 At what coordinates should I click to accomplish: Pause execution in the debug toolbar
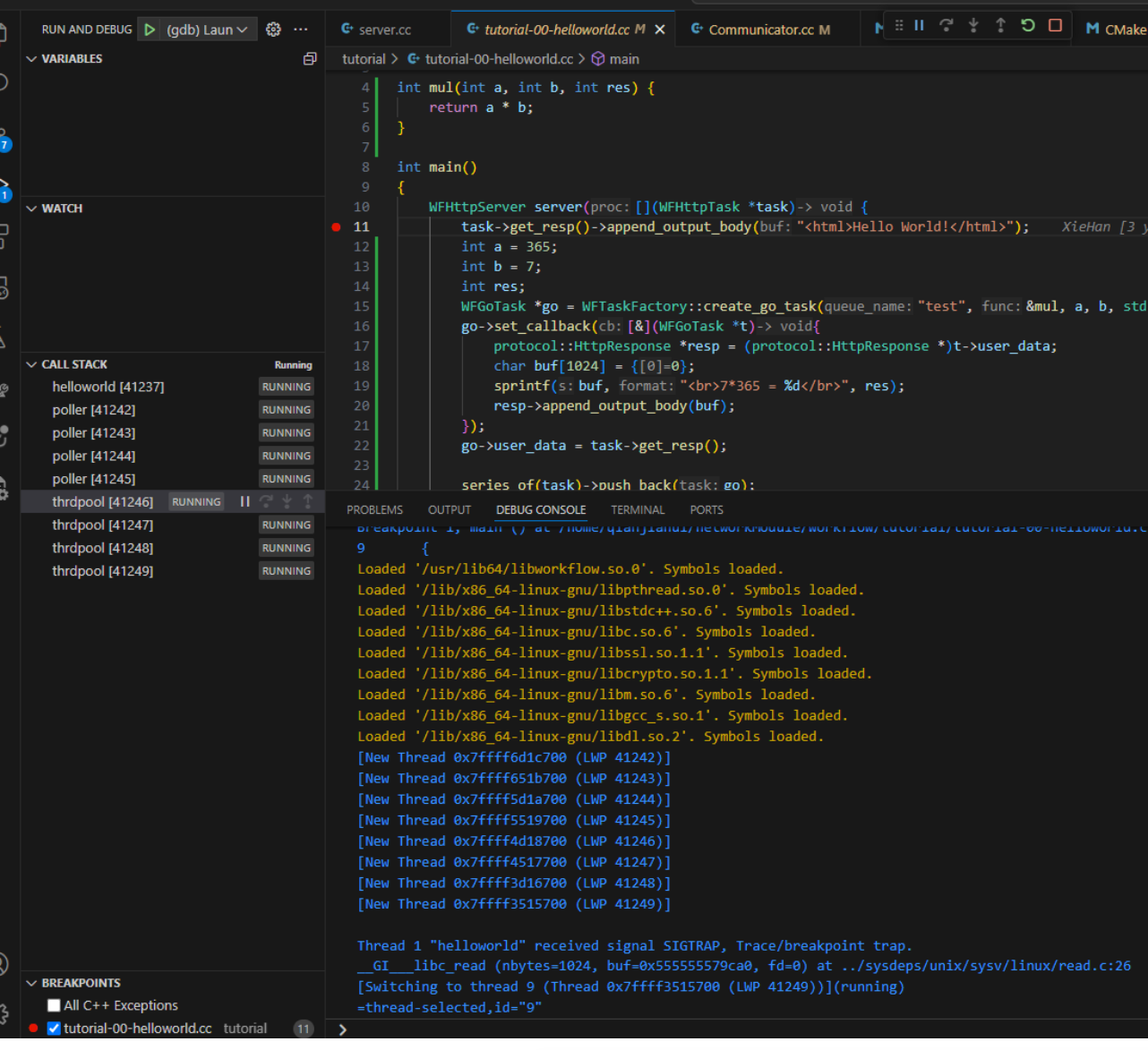tap(919, 25)
